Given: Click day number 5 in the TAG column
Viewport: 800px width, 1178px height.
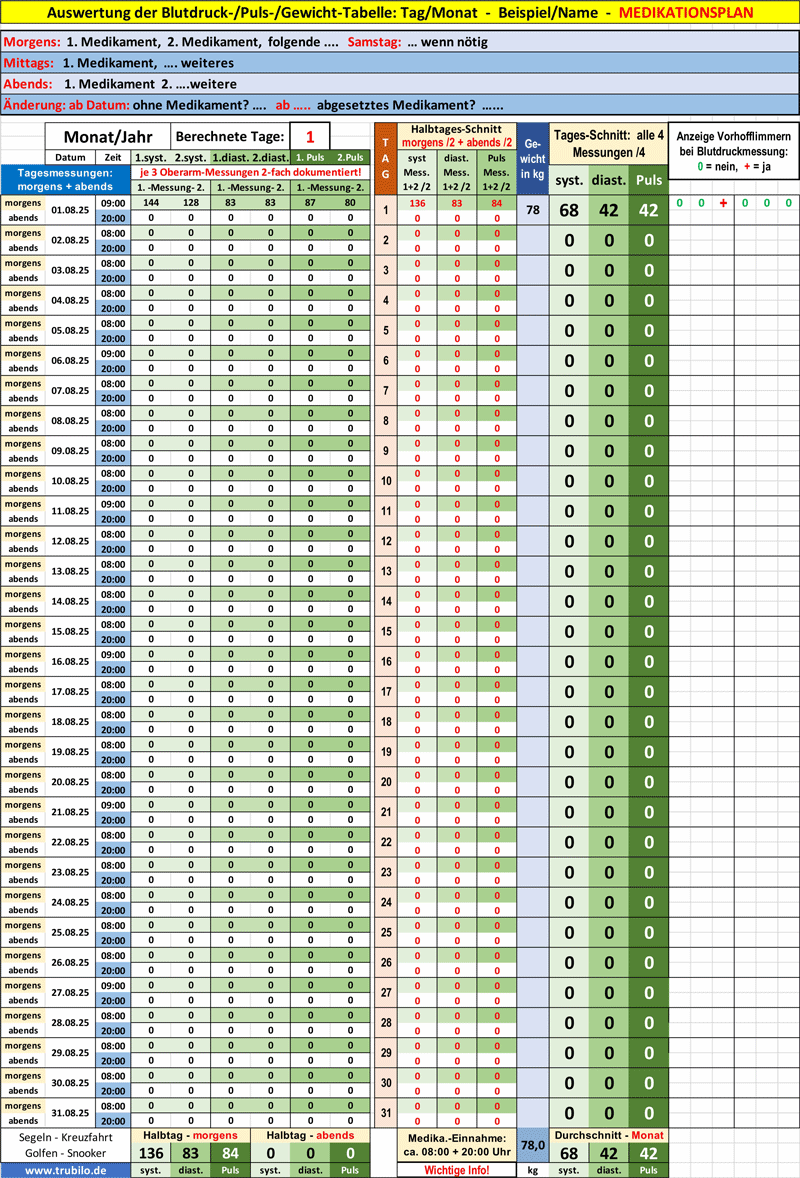Looking at the screenshot, I should [x=385, y=331].
